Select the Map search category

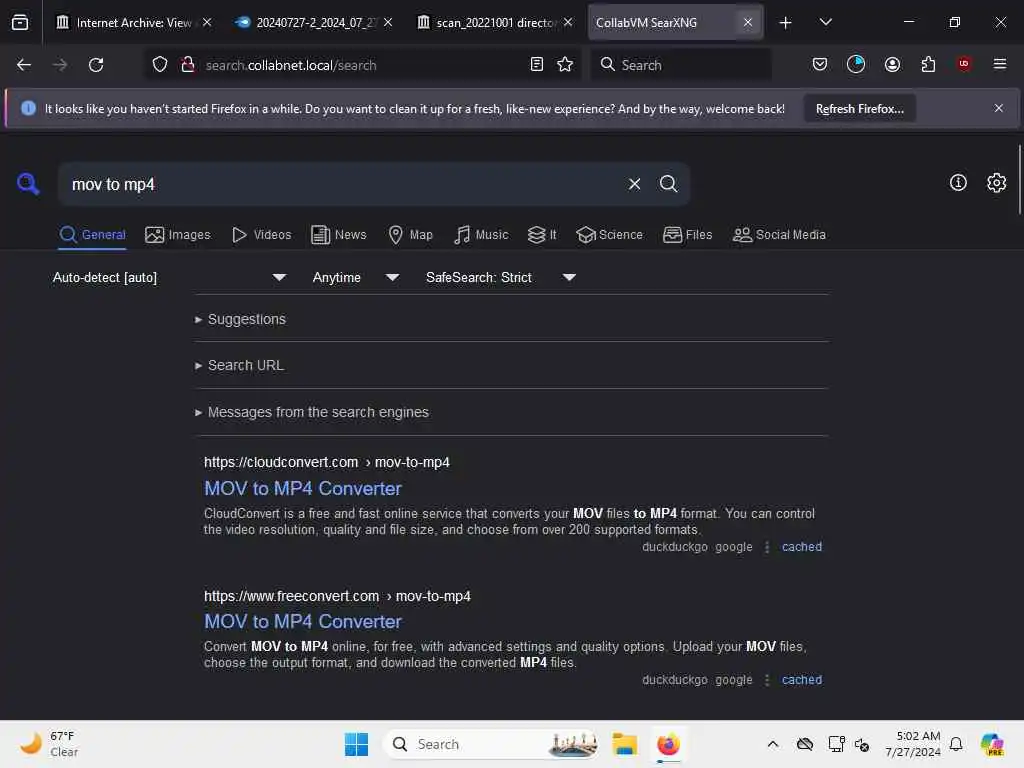pyautogui.click(x=411, y=235)
